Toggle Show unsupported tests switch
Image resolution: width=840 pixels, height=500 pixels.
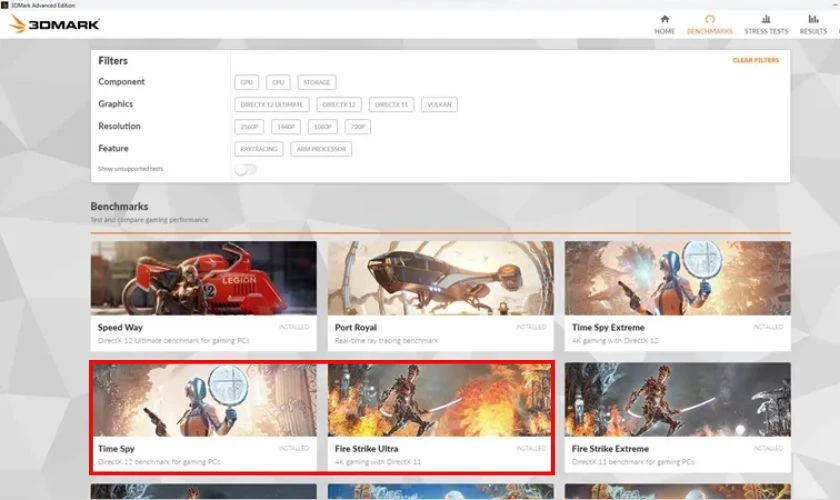click(245, 169)
